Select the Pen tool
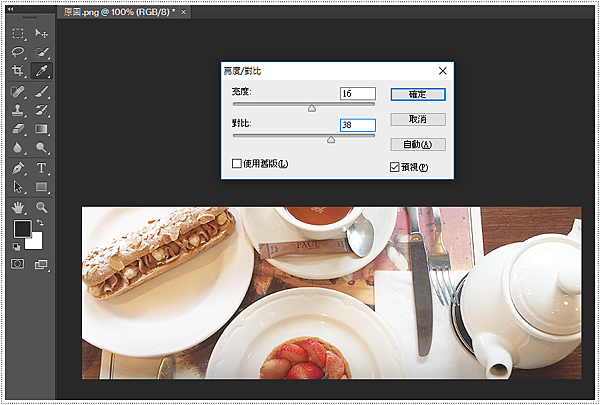This screenshot has width=600, height=405. pyautogui.click(x=18, y=168)
